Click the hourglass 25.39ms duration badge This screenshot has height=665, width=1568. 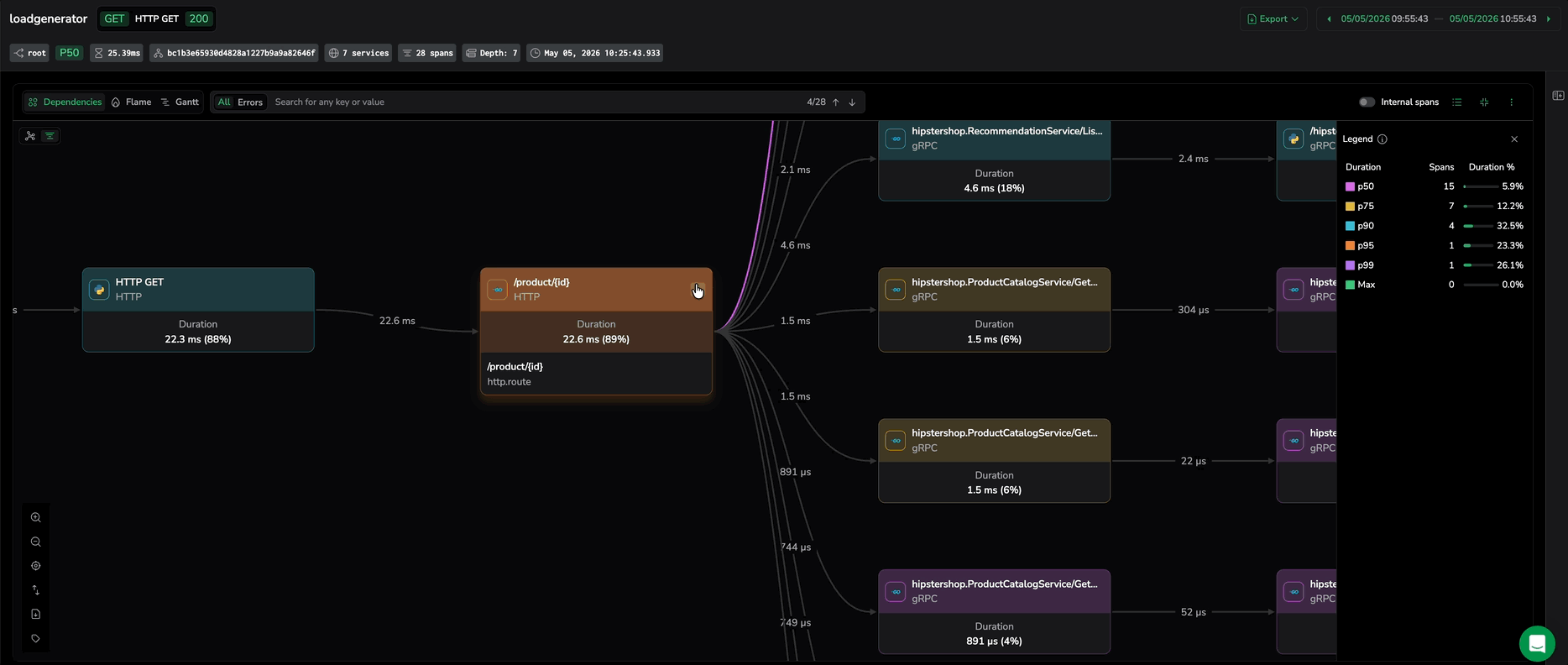point(117,53)
